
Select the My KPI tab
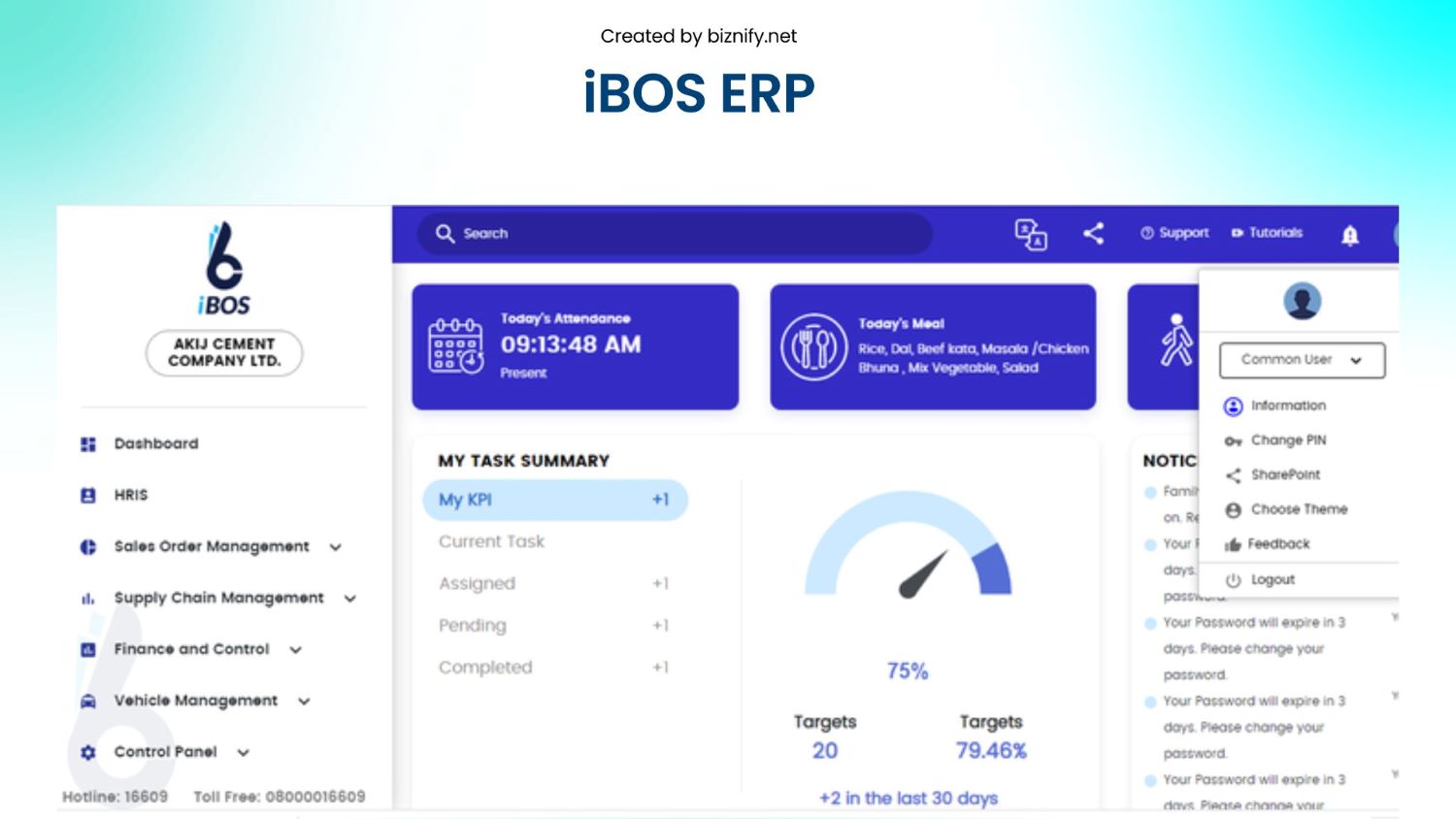[555, 500]
